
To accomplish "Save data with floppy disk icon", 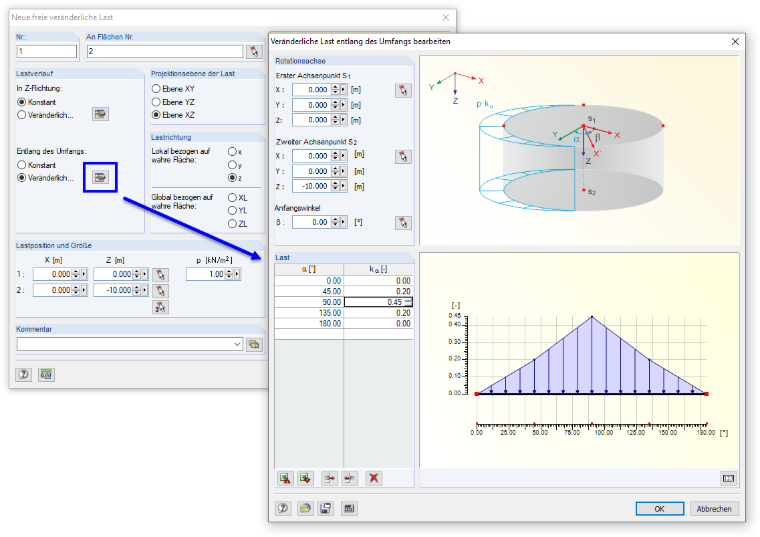I will tap(326, 508).
